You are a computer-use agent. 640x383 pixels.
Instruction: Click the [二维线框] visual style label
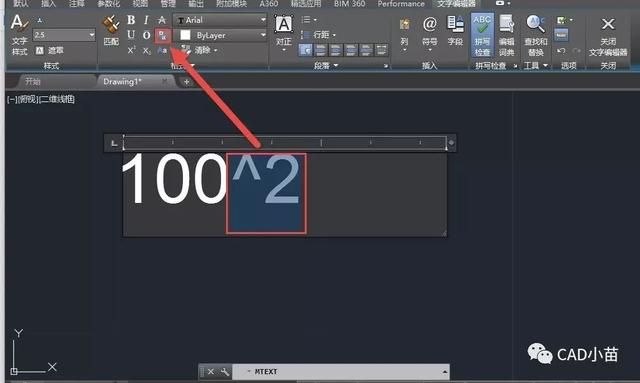(x=57, y=99)
